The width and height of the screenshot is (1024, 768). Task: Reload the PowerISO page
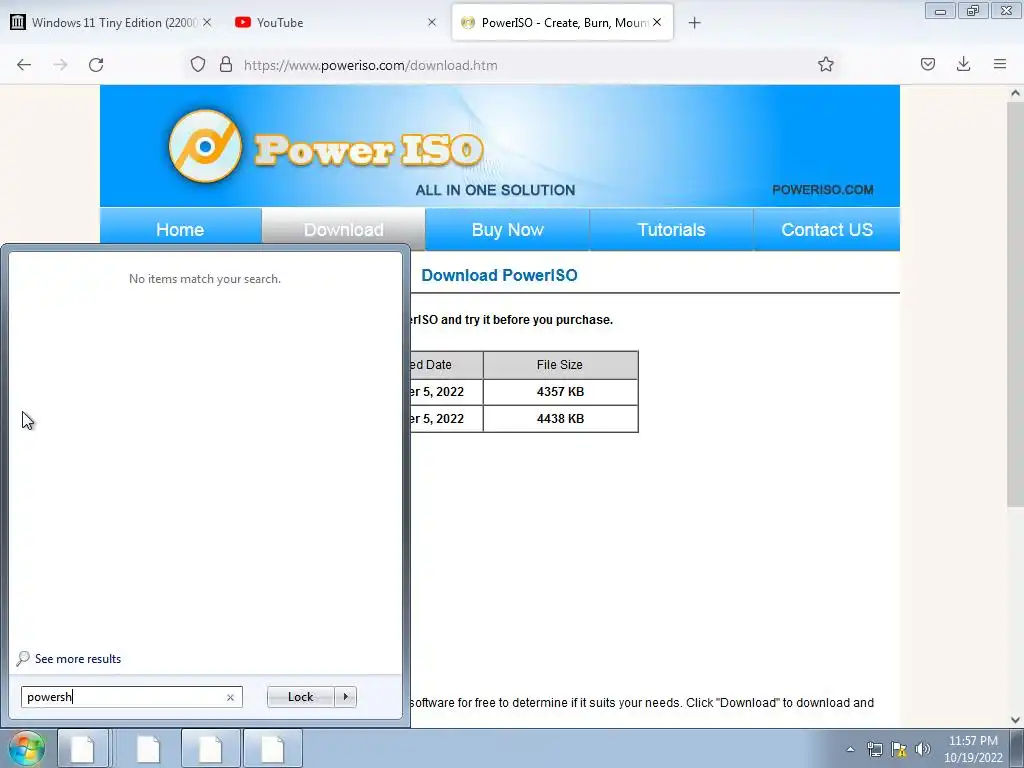point(96,65)
